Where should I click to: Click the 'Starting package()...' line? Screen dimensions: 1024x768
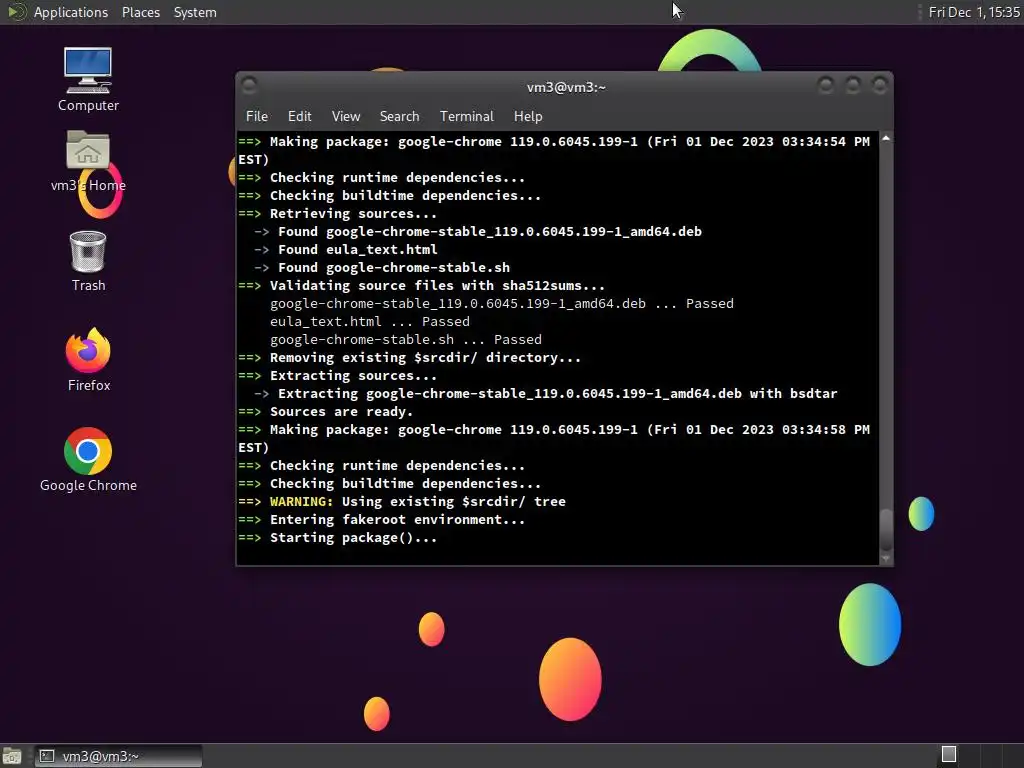[338, 538]
